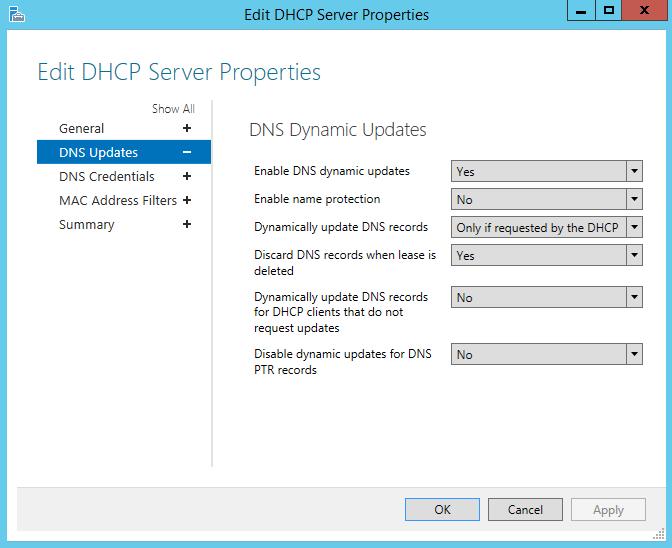Click the window resize grip icon
The image size is (672, 548).
click(x=659, y=534)
